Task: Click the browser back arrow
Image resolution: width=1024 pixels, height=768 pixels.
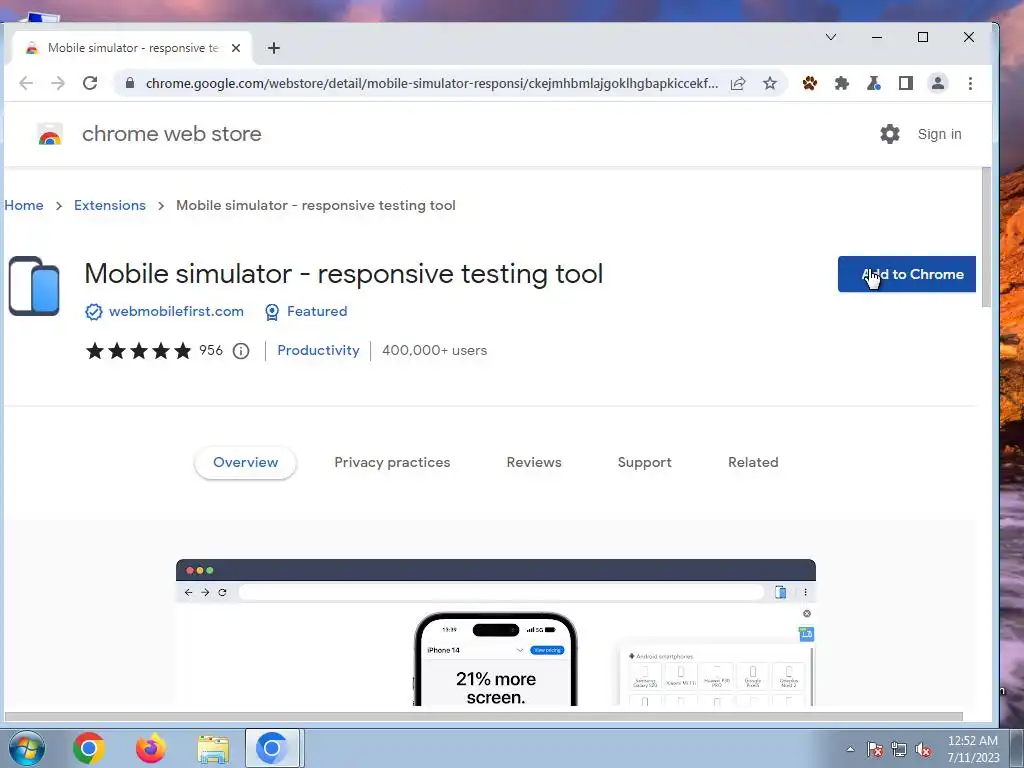Action: coord(26,83)
